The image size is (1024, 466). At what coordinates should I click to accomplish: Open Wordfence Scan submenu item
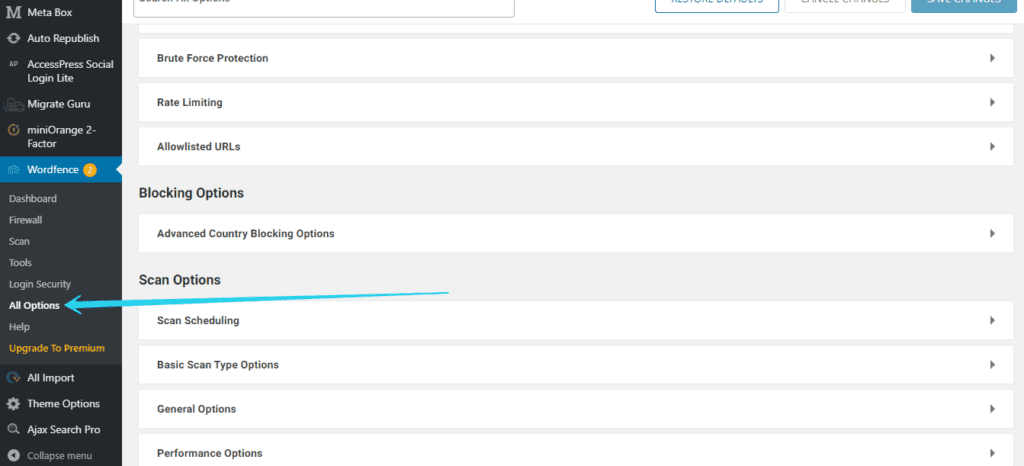click(19, 241)
